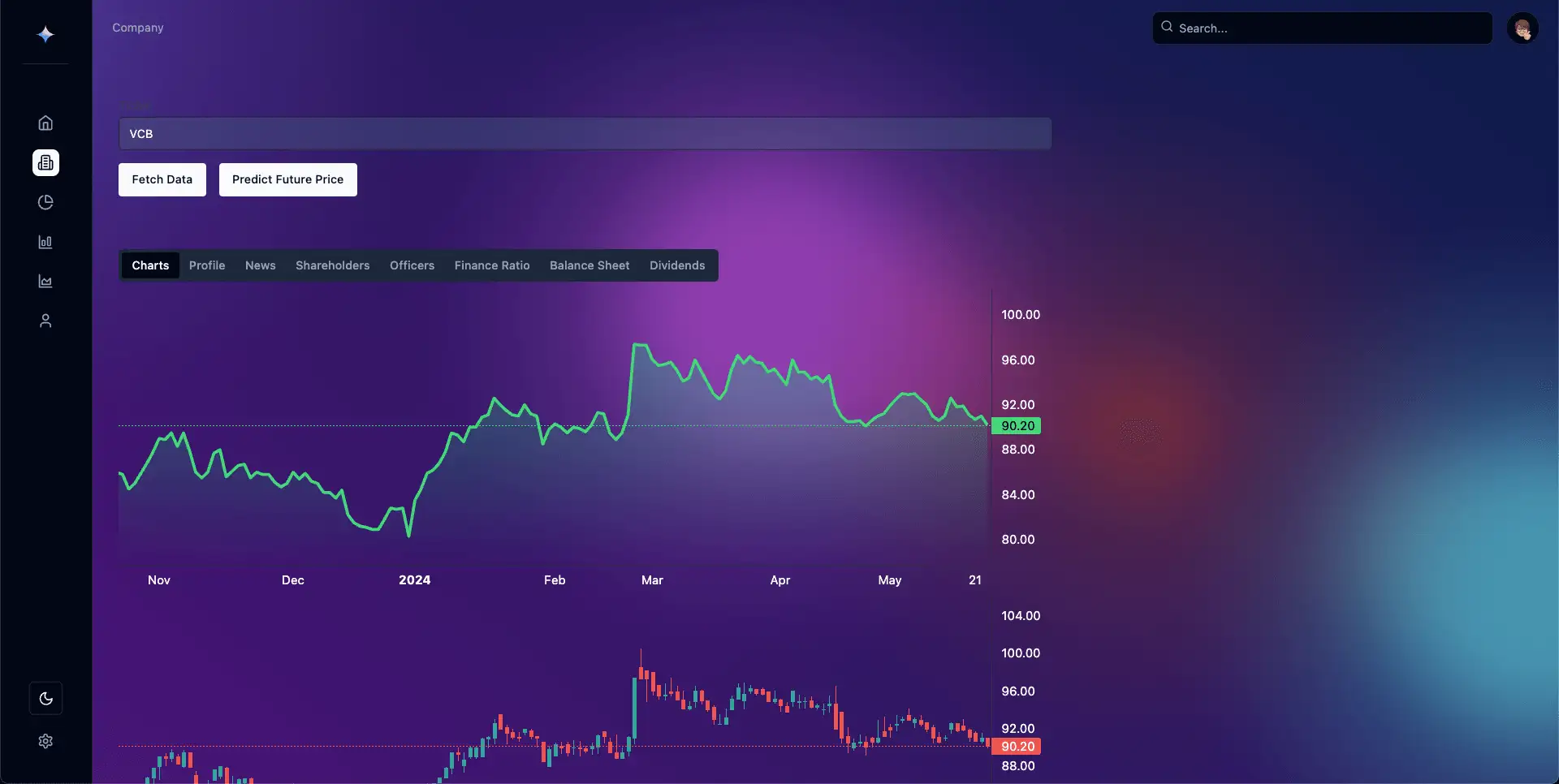Image resolution: width=1559 pixels, height=784 pixels.
Task: Click the search magnifier icon
Action: click(1166, 28)
